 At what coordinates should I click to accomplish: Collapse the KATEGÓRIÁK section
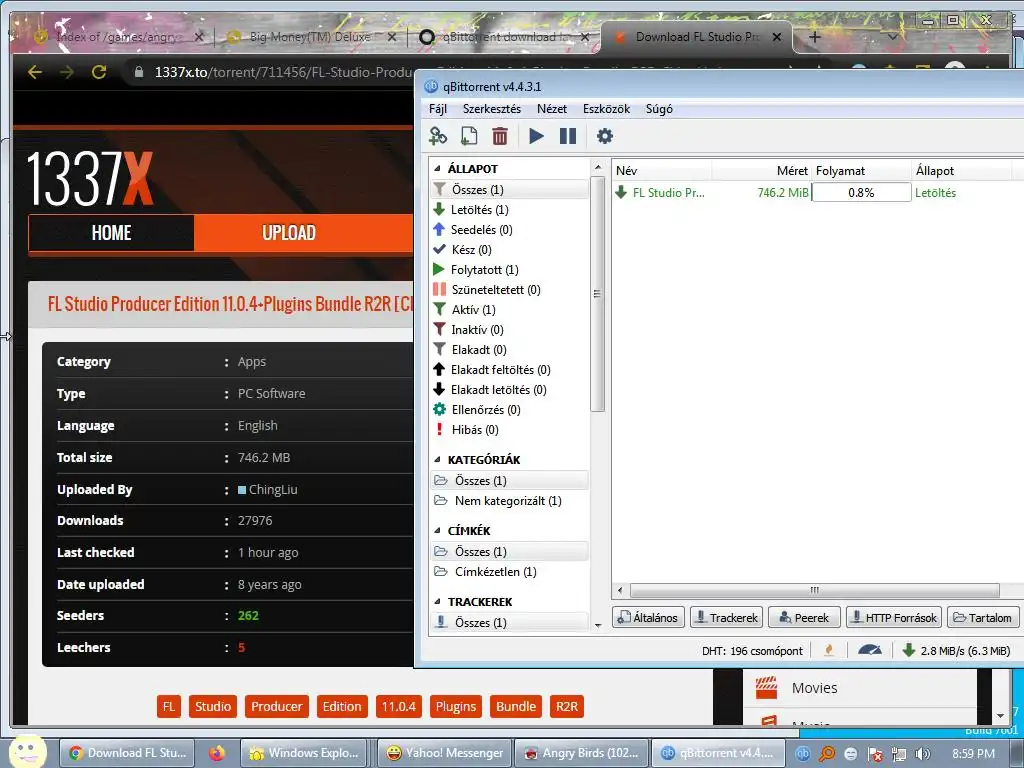437,460
